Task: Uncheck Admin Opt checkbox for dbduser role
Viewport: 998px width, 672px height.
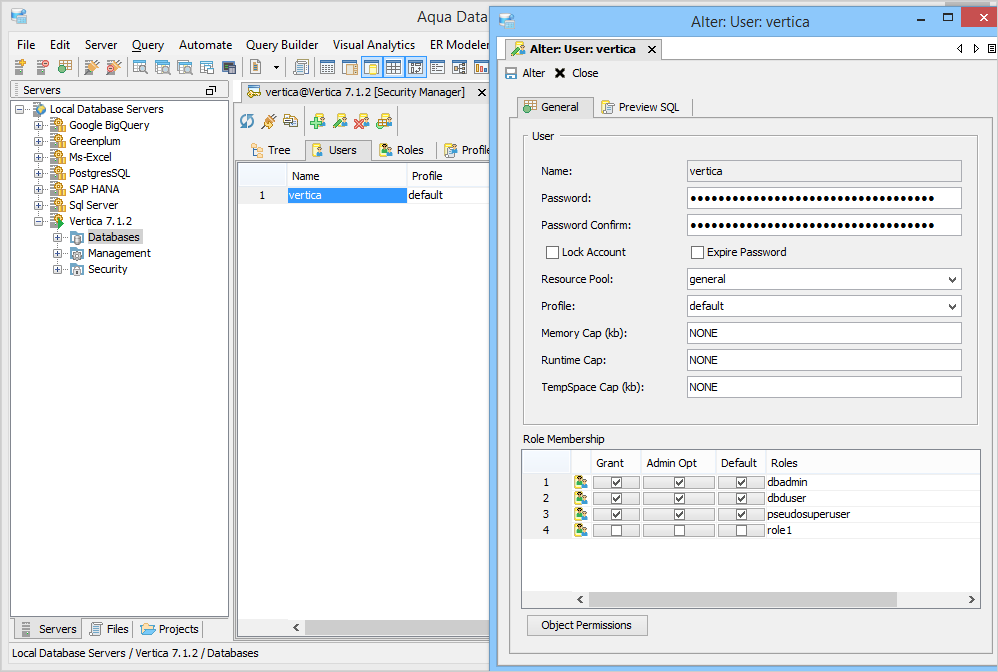Action: click(x=679, y=498)
